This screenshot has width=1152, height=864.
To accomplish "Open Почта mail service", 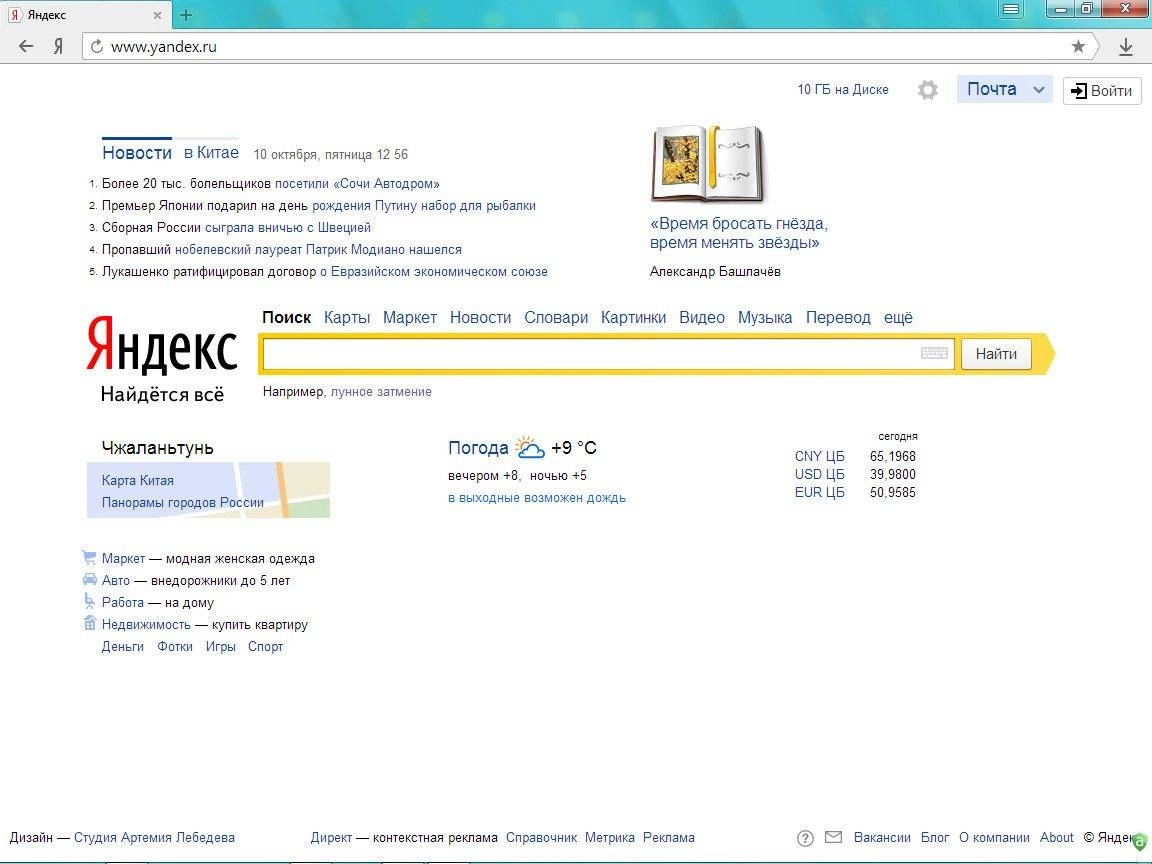I will pos(992,89).
